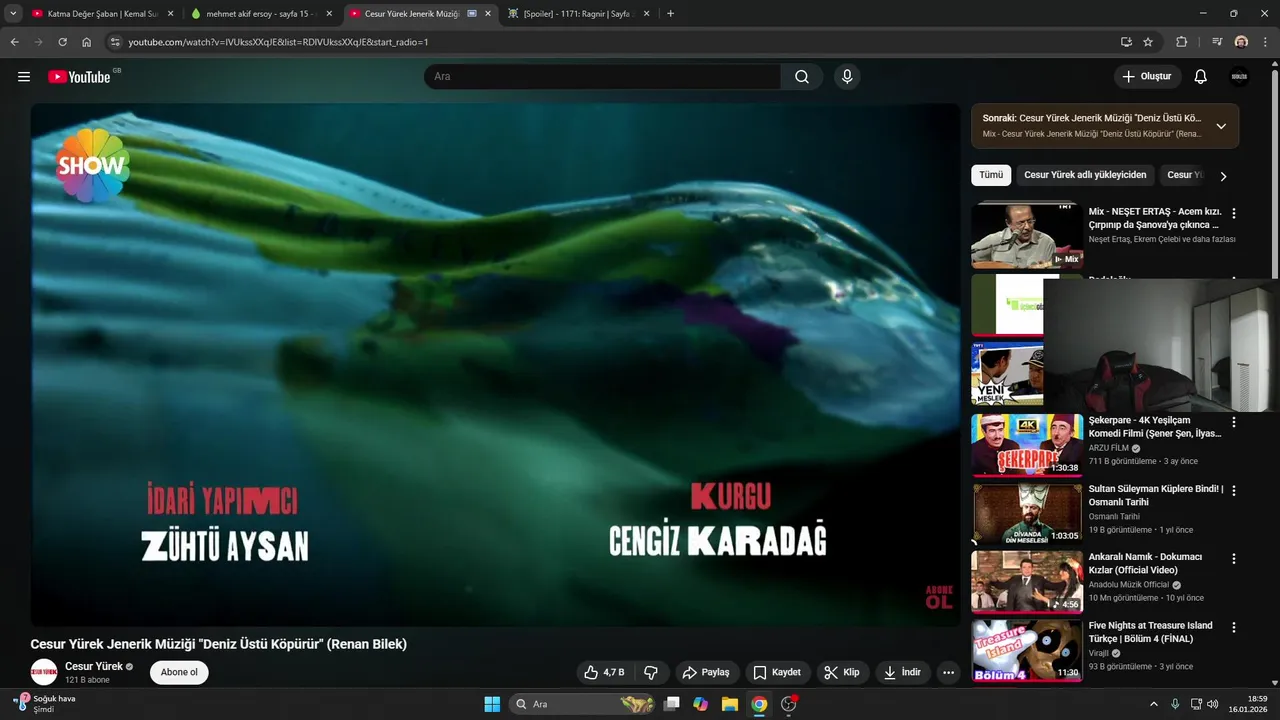1280x720 pixels.
Task: Install YouTube app icon in address bar
Action: 1126,42
